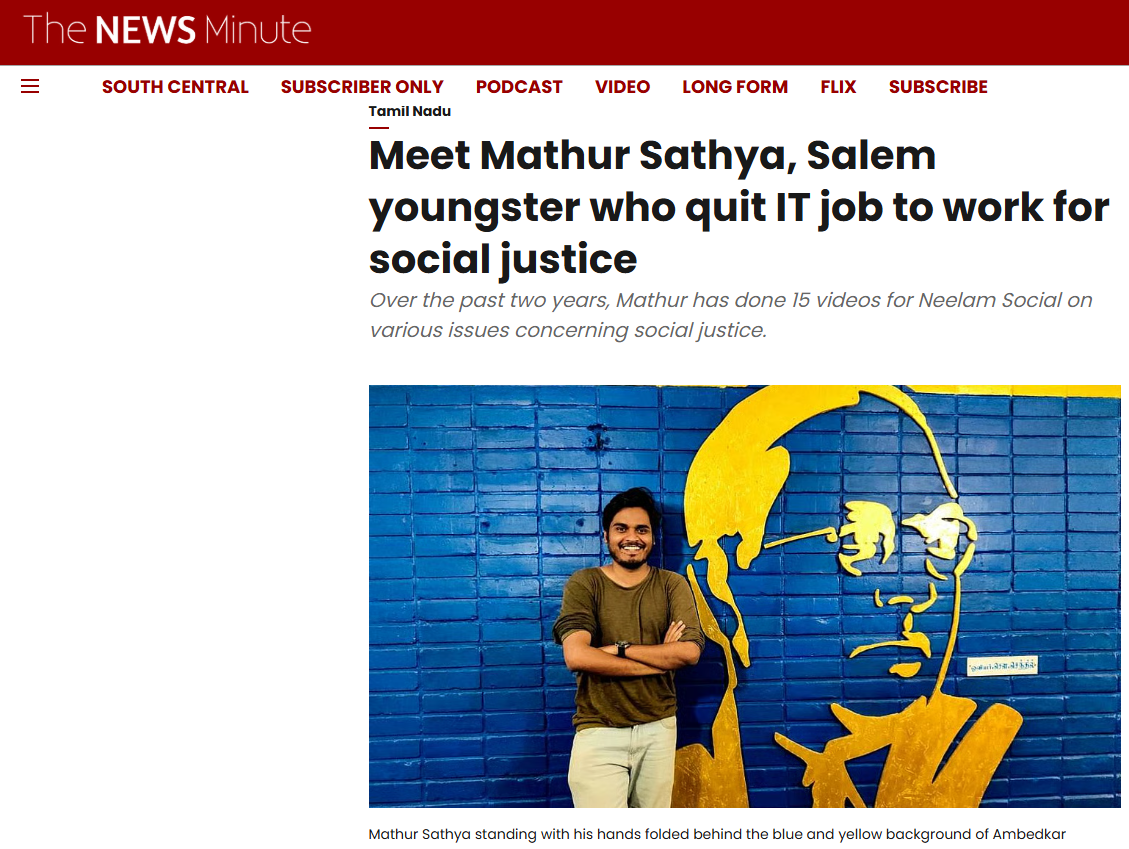Open the hamburger menu
The width and height of the screenshot is (1129, 849).
coord(30,87)
